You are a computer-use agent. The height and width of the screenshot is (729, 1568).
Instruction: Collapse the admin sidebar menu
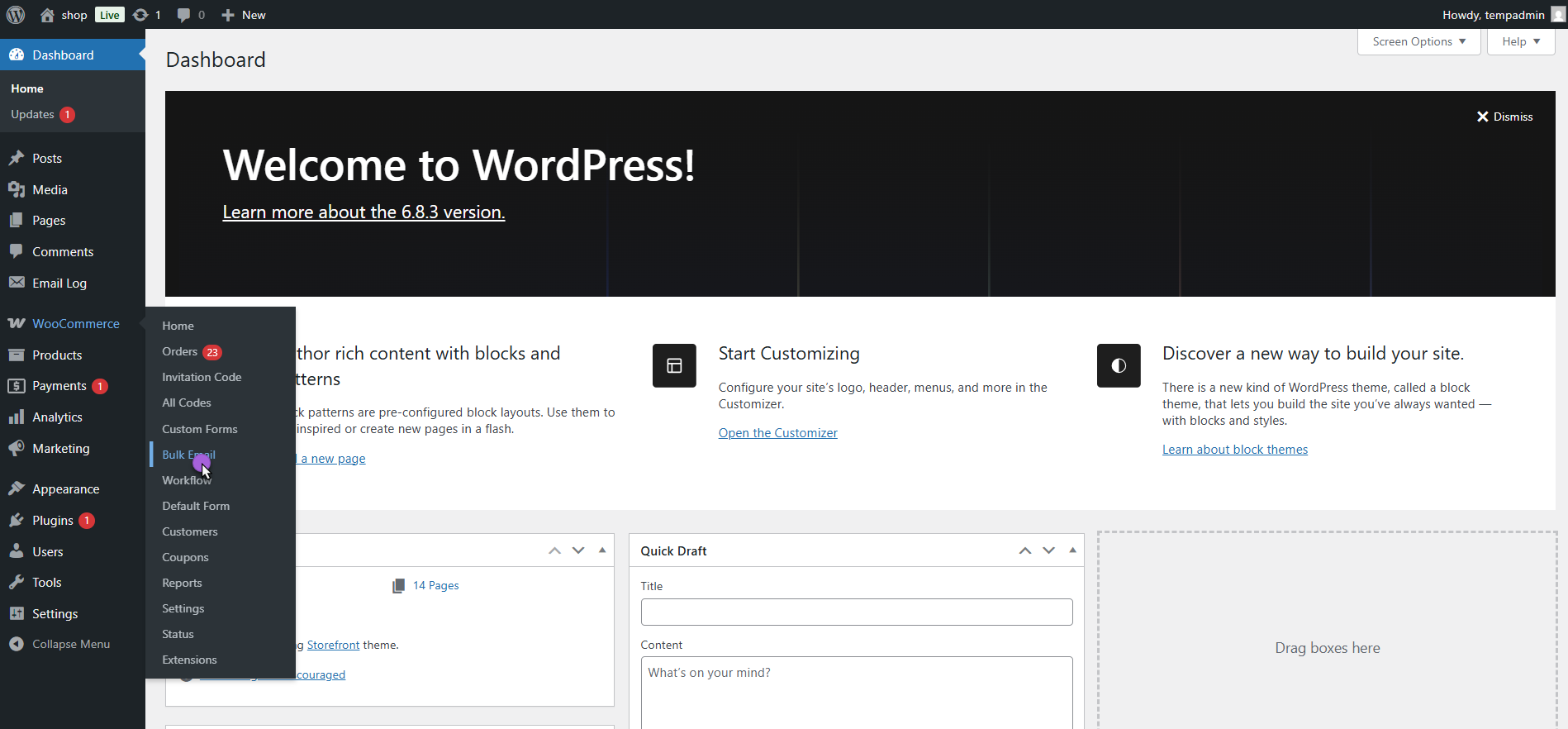point(59,644)
